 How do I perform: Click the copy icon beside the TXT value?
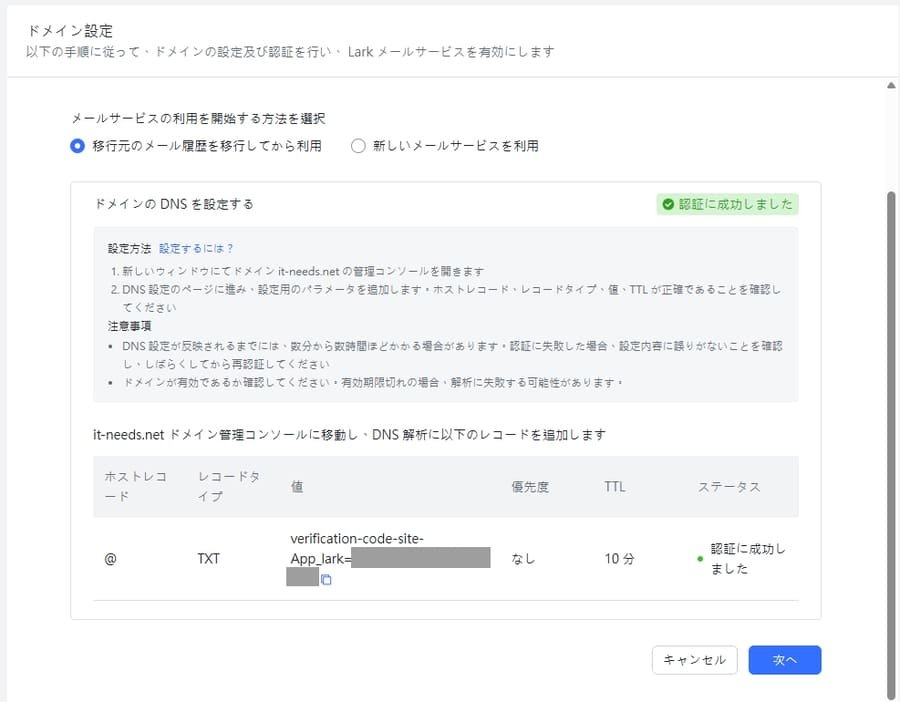[x=325, y=578]
